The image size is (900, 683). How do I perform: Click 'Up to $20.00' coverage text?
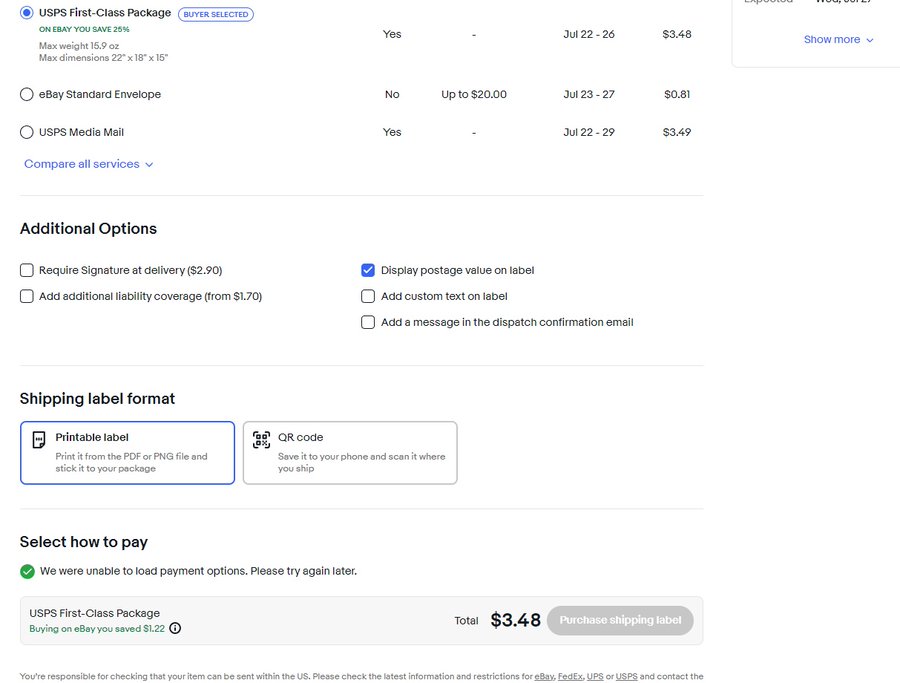[474, 94]
